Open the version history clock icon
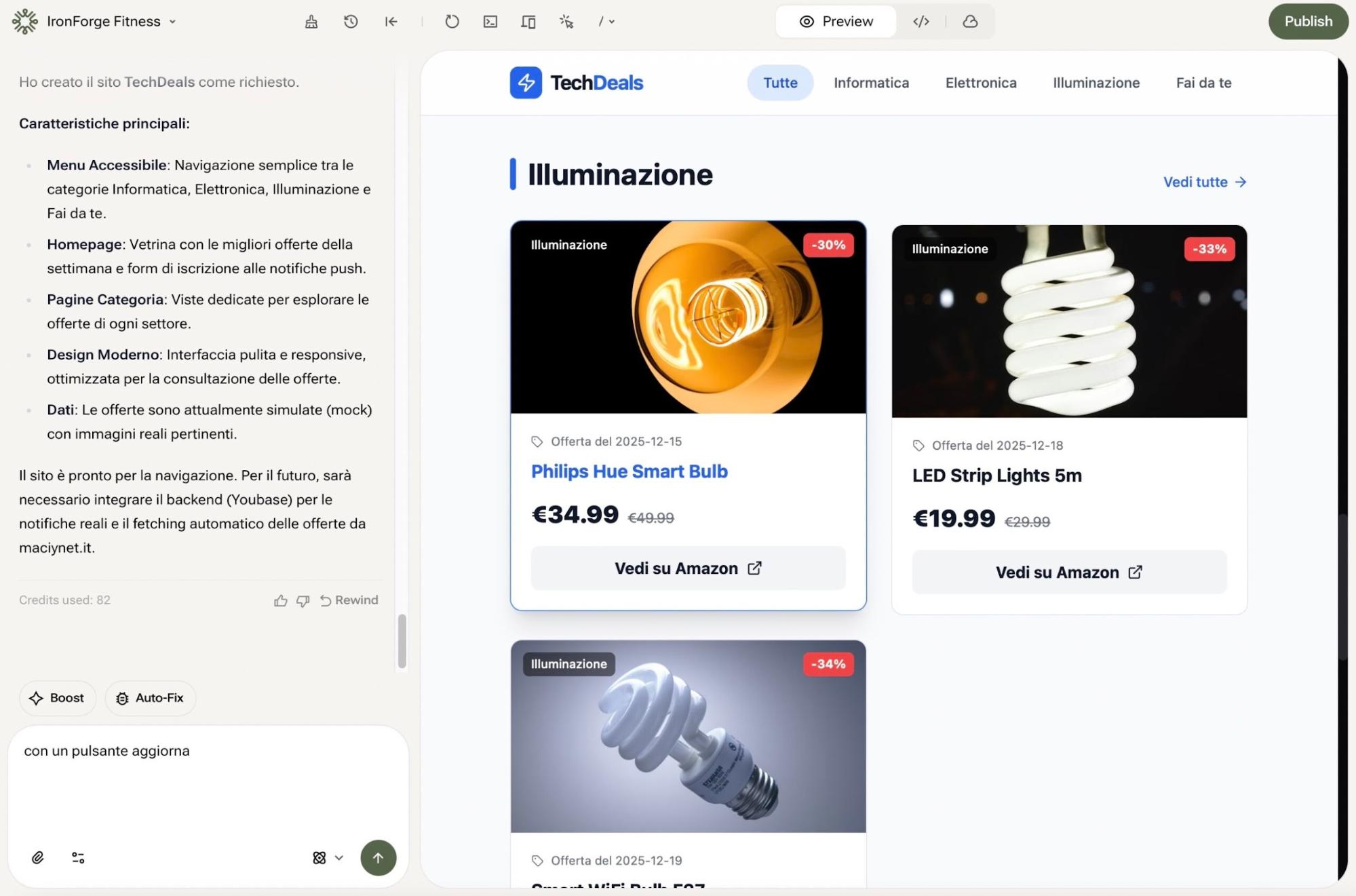This screenshot has width=1356, height=896. [351, 22]
